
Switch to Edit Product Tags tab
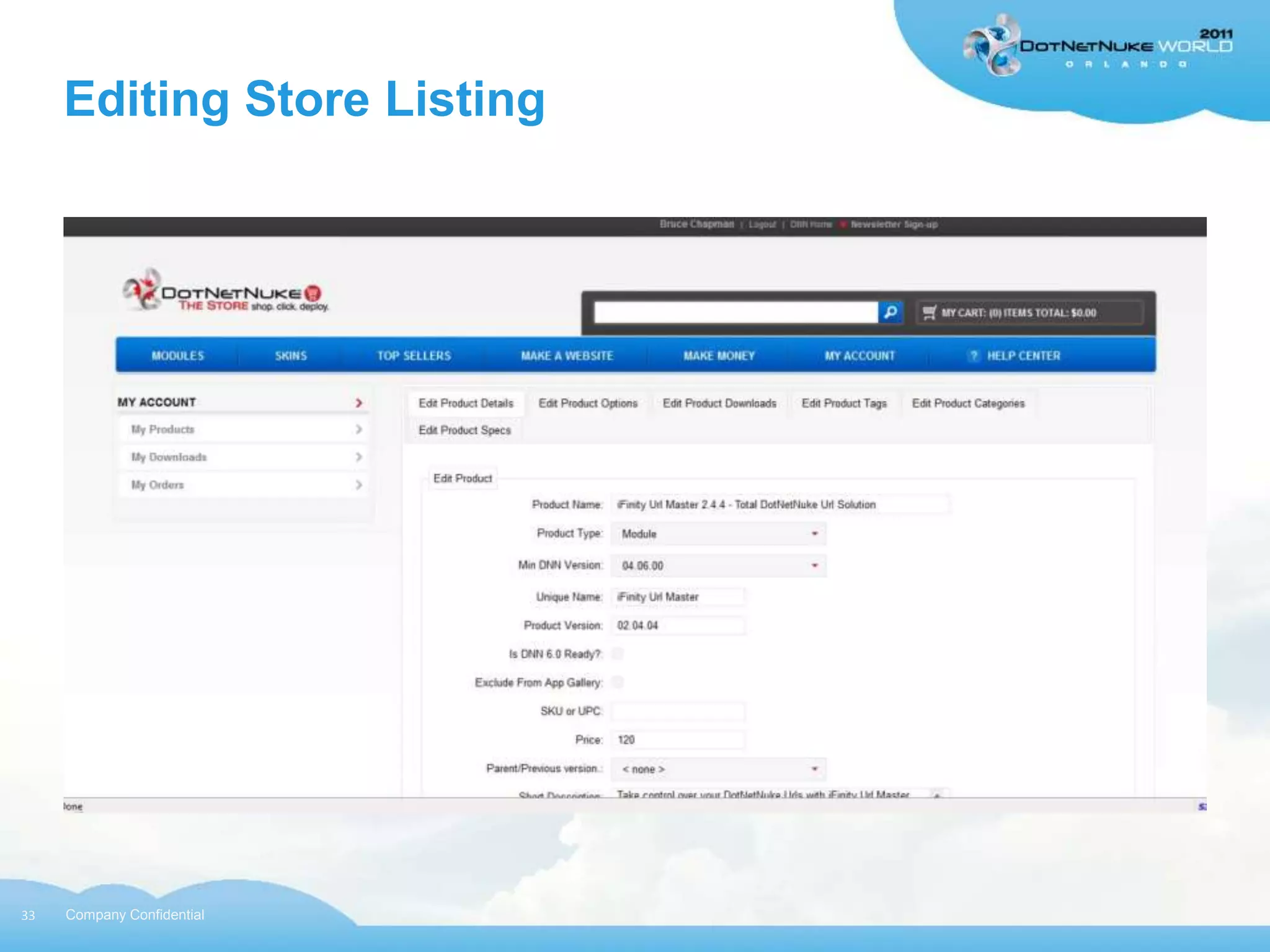(844, 403)
